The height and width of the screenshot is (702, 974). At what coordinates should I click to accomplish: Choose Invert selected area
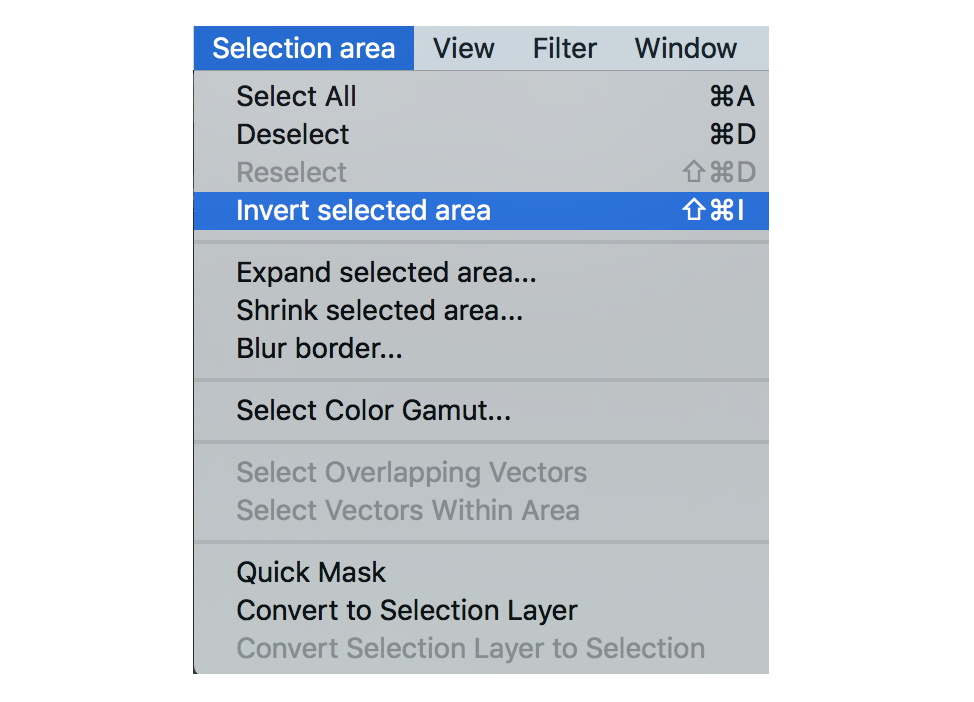(363, 211)
